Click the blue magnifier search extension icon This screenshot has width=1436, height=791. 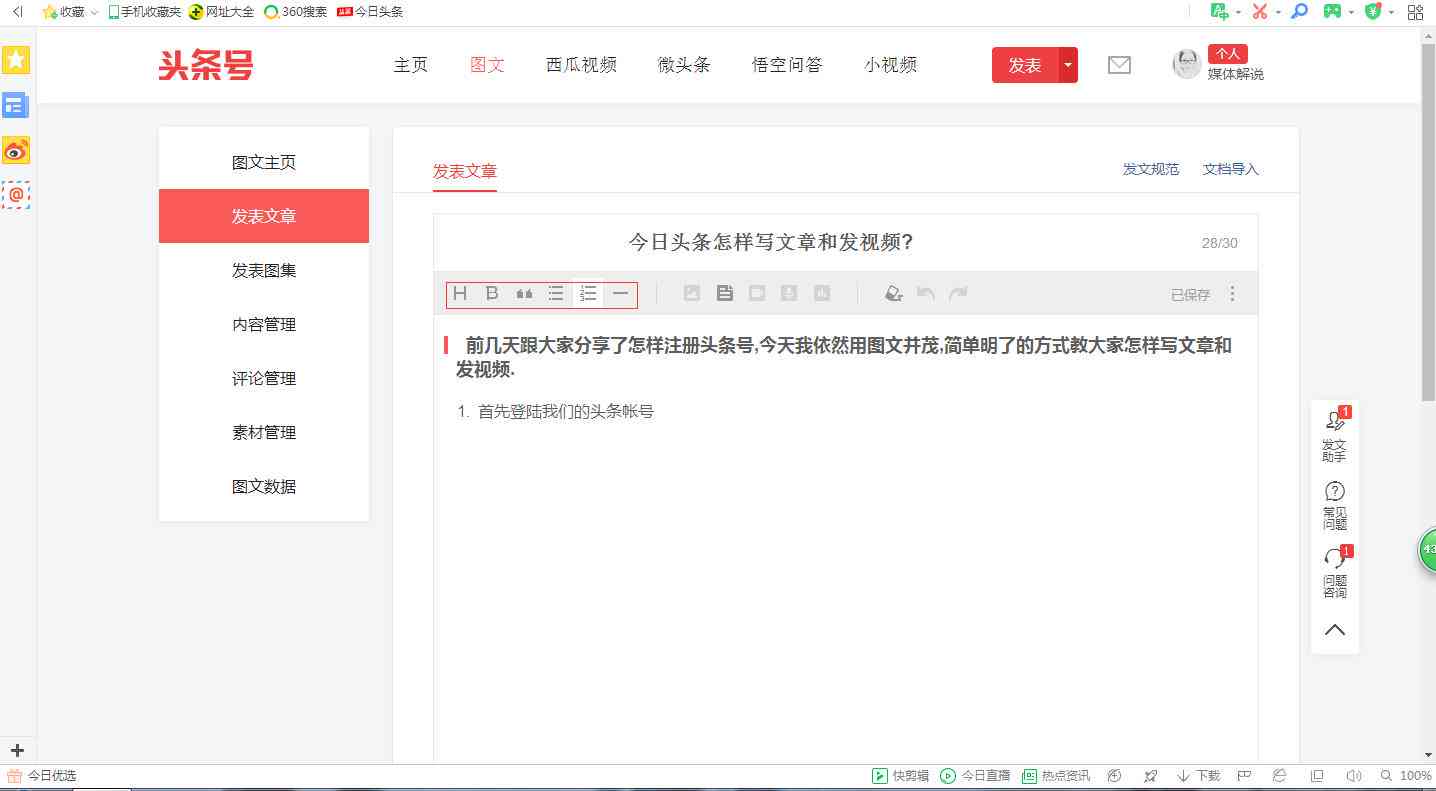click(x=1299, y=12)
